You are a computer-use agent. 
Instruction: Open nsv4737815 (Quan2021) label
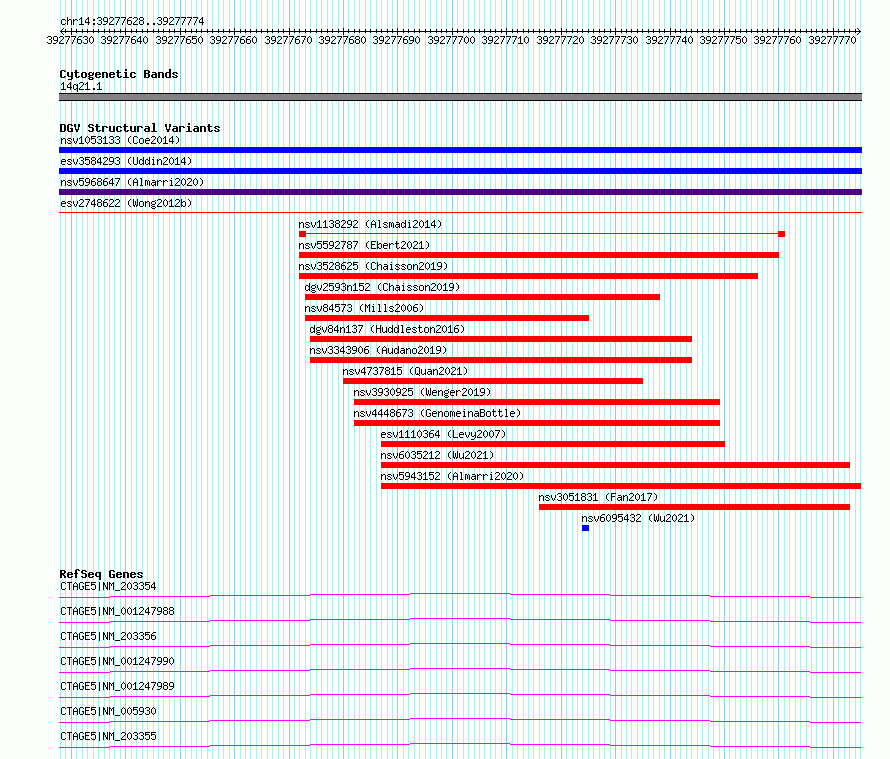coord(405,371)
